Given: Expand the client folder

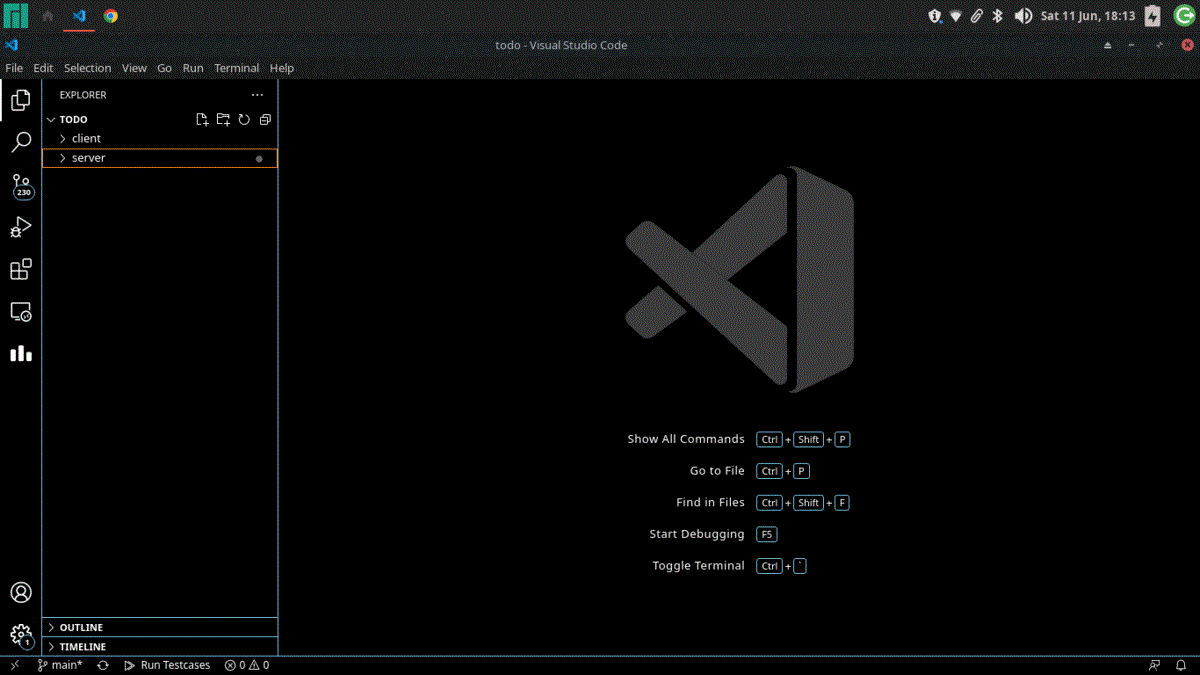Looking at the screenshot, I should pyautogui.click(x=160, y=139).
